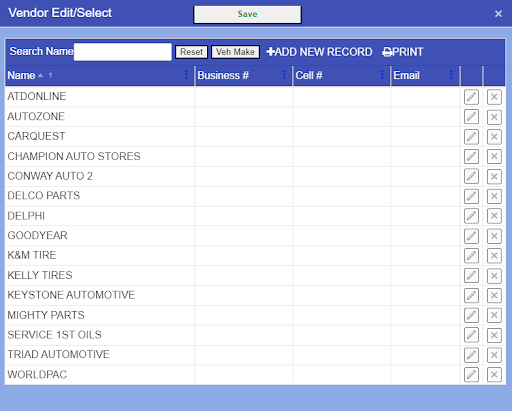Edit the TRIAD AUTOMOTIVE record

pos(471,355)
